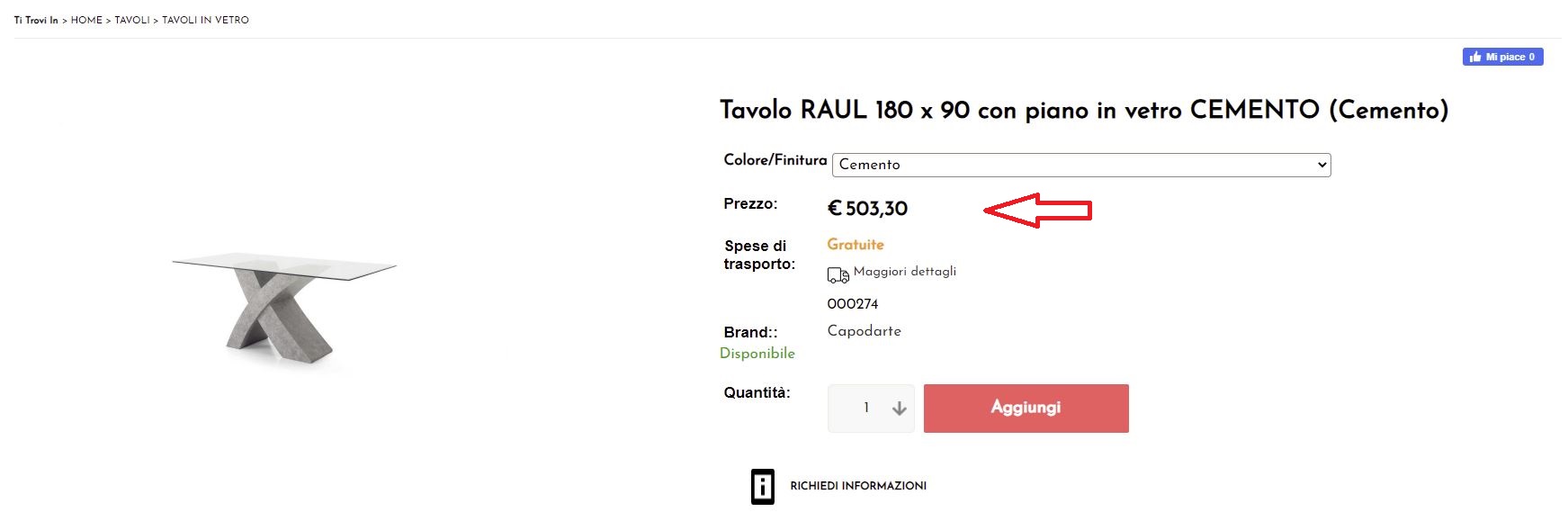Click the information 'i' icon
The image size is (1568, 530).
(x=763, y=487)
